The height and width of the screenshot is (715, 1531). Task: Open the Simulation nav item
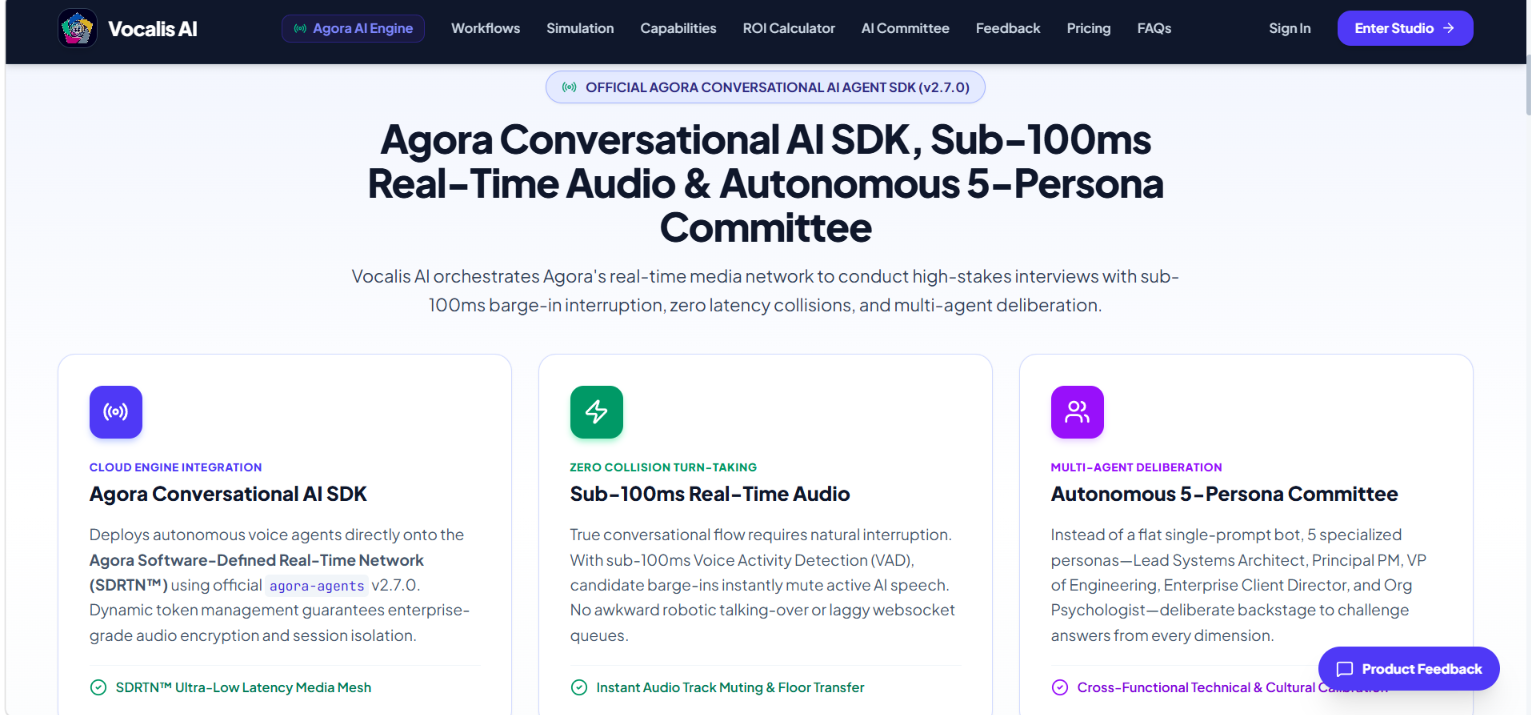pyautogui.click(x=580, y=28)
